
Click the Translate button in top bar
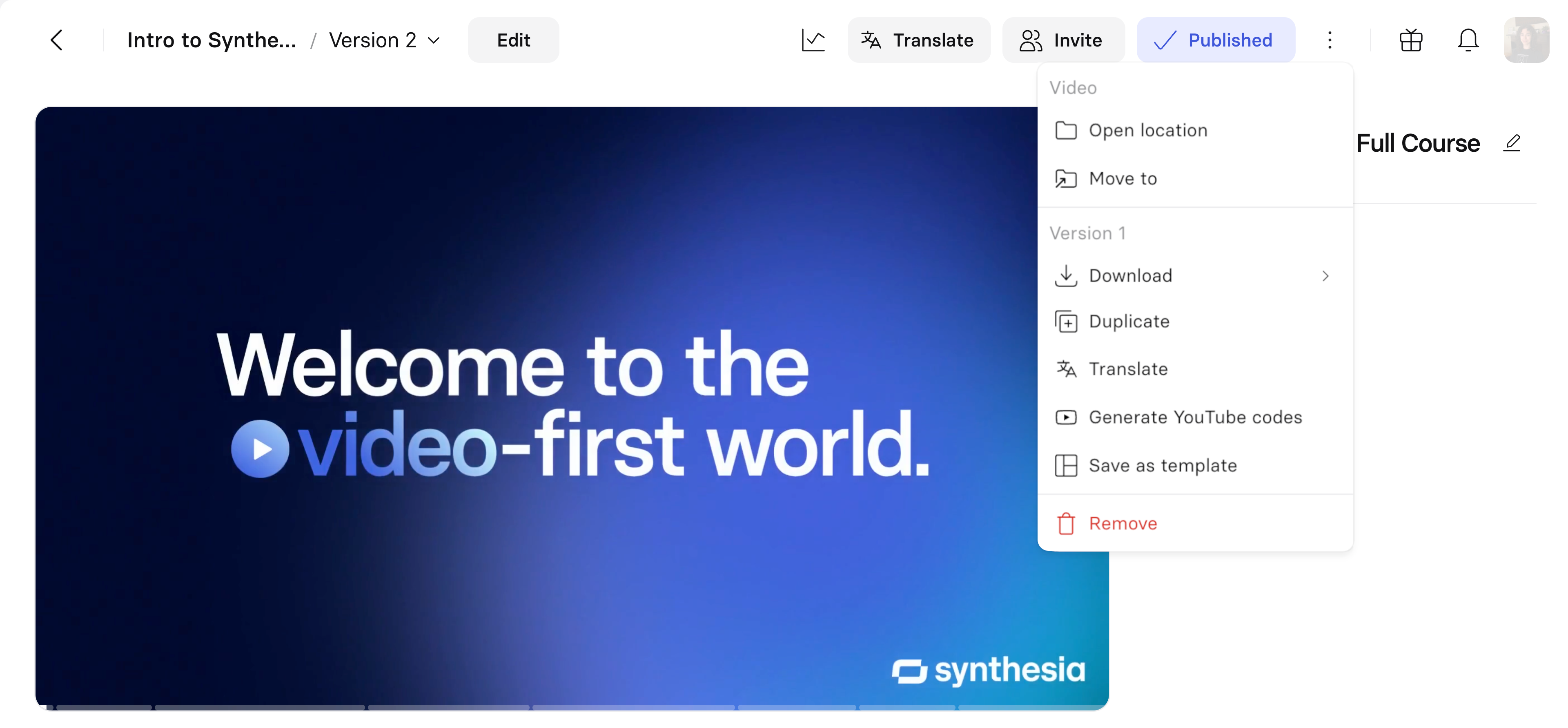918,40
